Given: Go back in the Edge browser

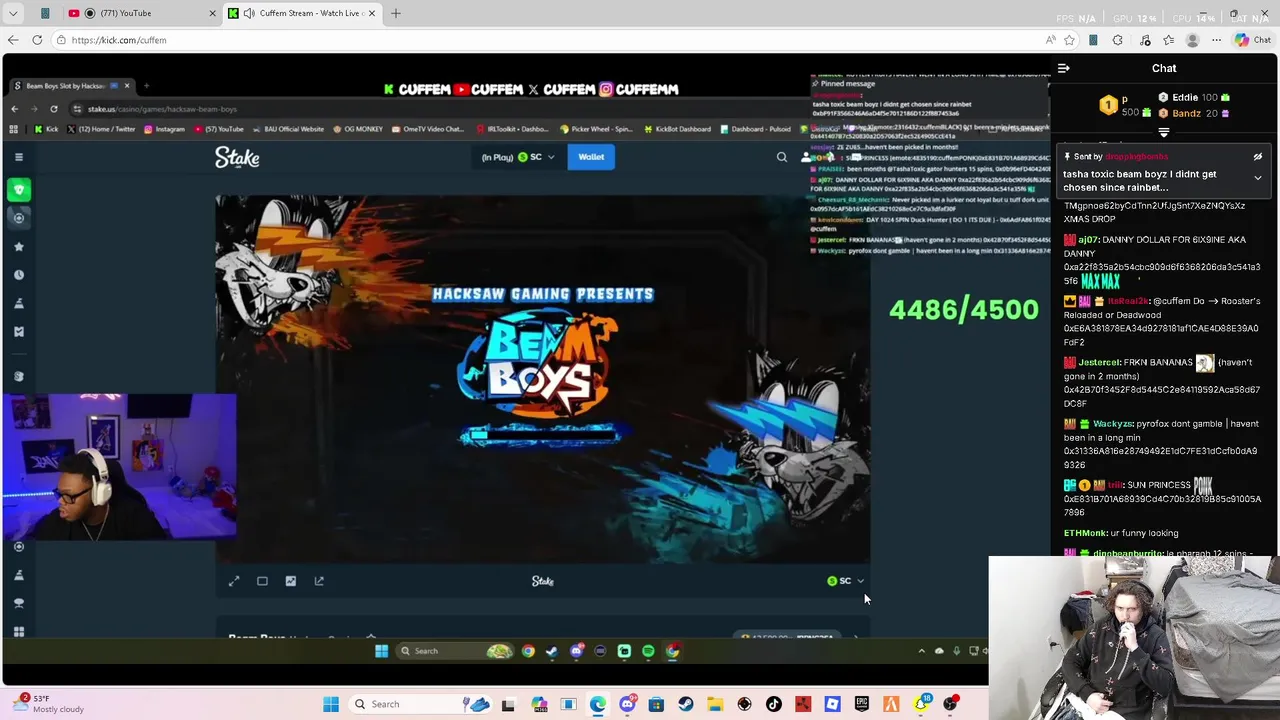Looking at the screenshot, I should (13, 40).
